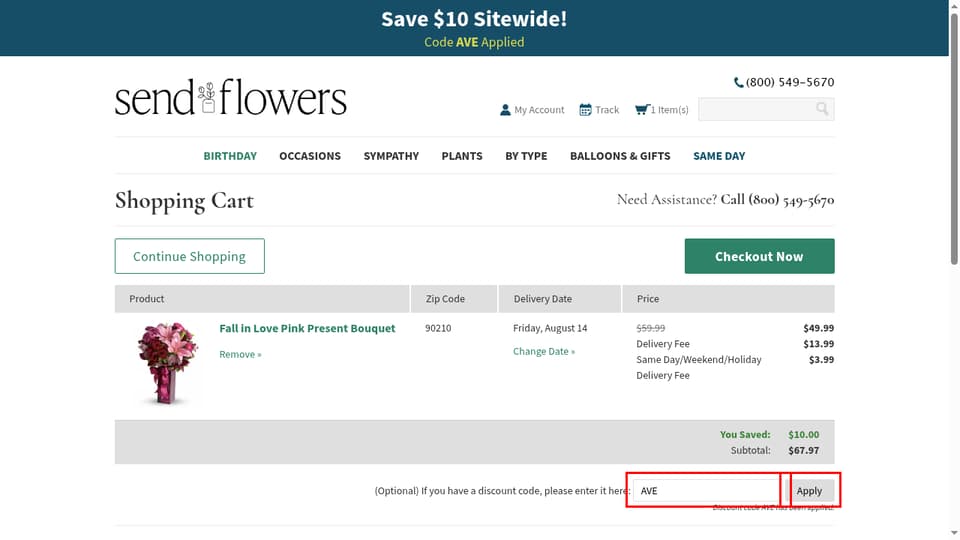Click into the discount code field
The width and height of the screenshot is (960, 540).
pyautogui.click(x=707, y=490)
